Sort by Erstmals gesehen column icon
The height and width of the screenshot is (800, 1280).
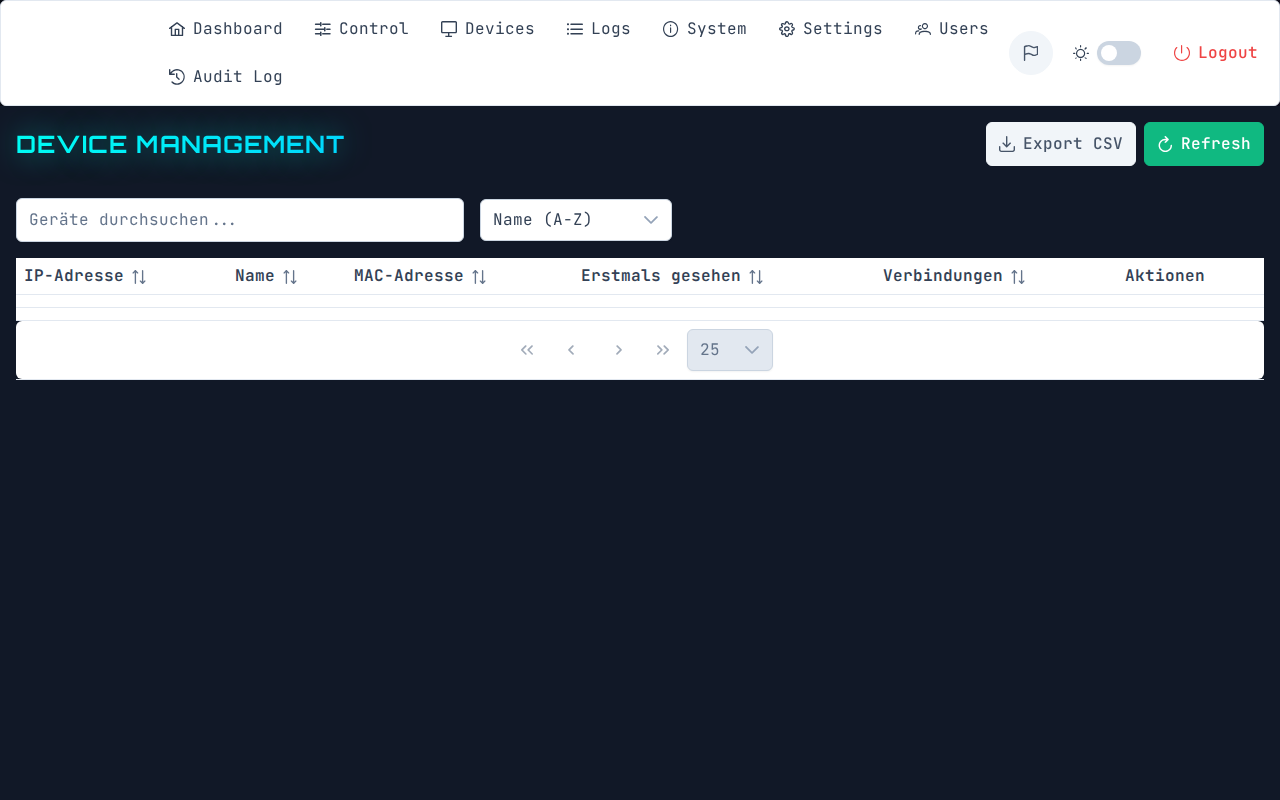click(x=756, y=277)
